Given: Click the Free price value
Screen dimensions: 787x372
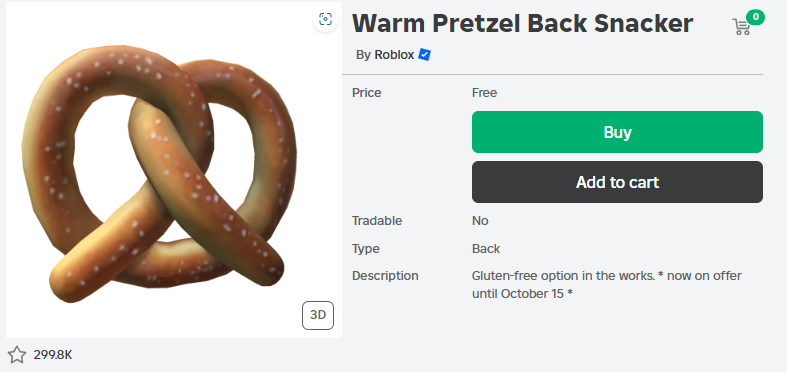Looking at the screenshot, I should click(484, 93).
